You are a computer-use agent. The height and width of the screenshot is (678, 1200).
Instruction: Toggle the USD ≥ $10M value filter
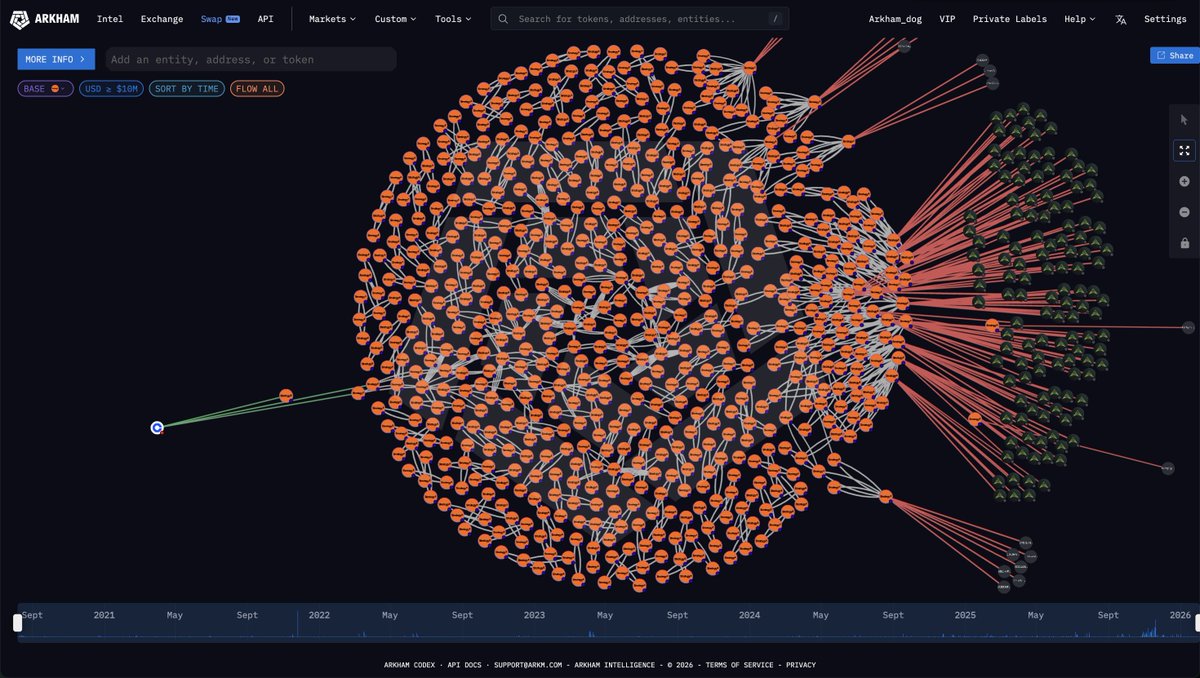(x=111, y=88)
